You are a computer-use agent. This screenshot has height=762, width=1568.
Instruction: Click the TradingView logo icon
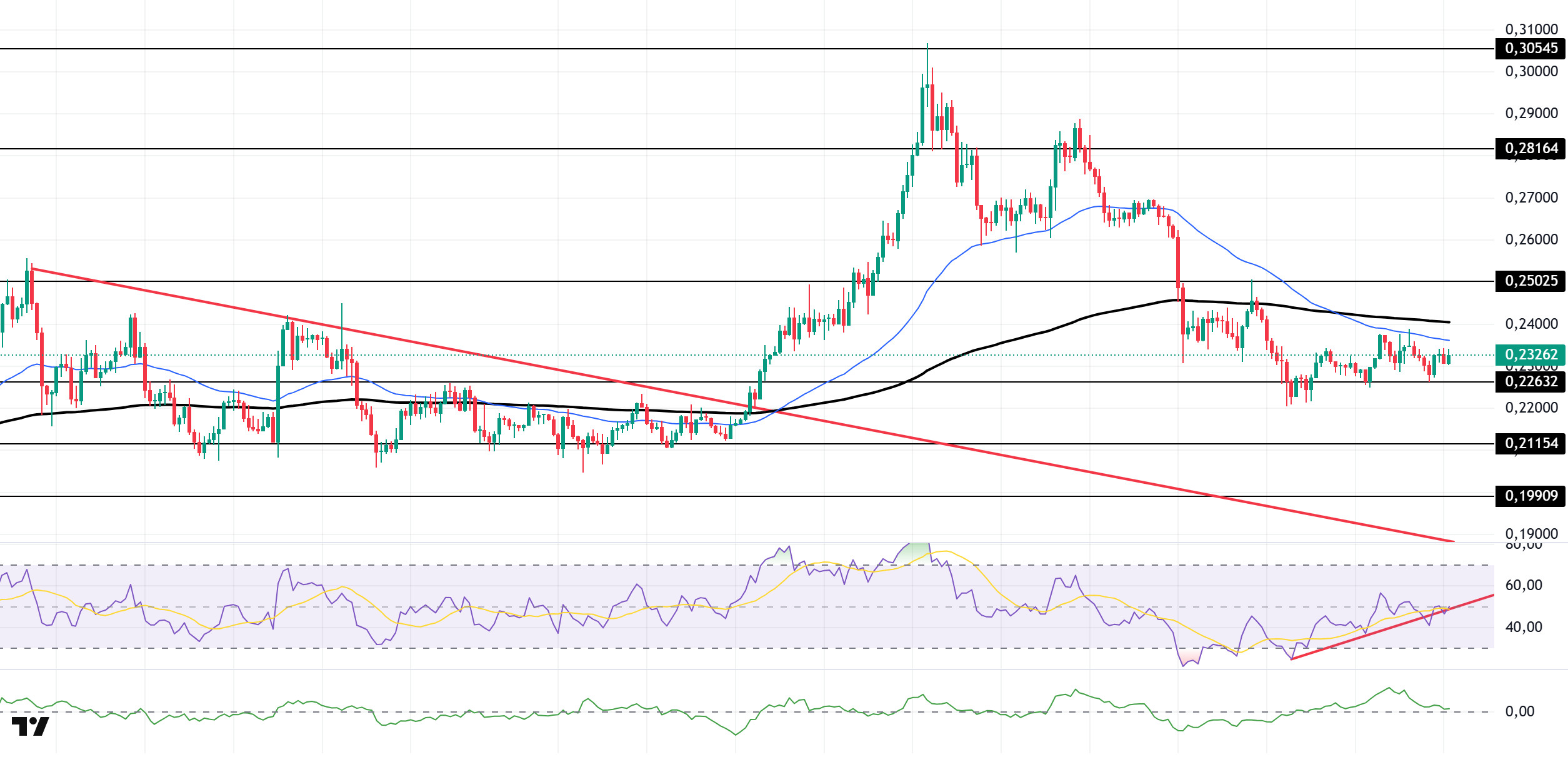[x=30, y=726]
